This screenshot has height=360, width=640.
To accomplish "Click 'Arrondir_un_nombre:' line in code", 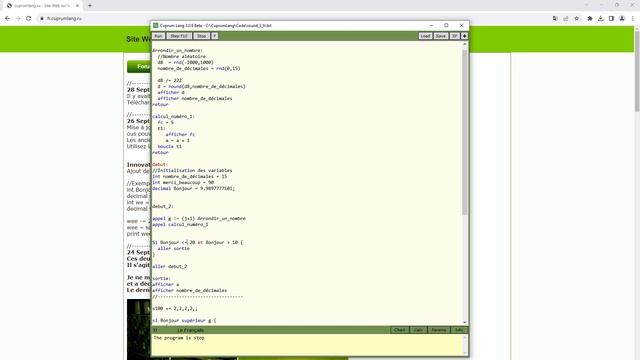I will pos(178,50).
